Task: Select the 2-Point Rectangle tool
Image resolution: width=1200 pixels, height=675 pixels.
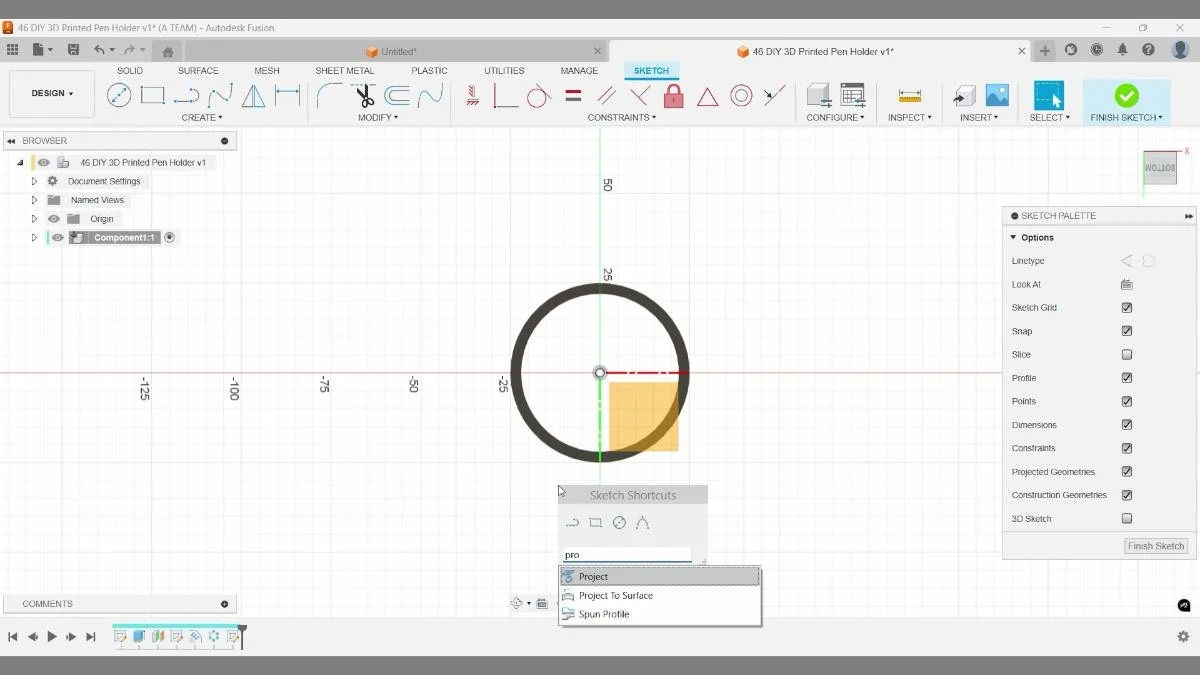Action: pos(152,95)
